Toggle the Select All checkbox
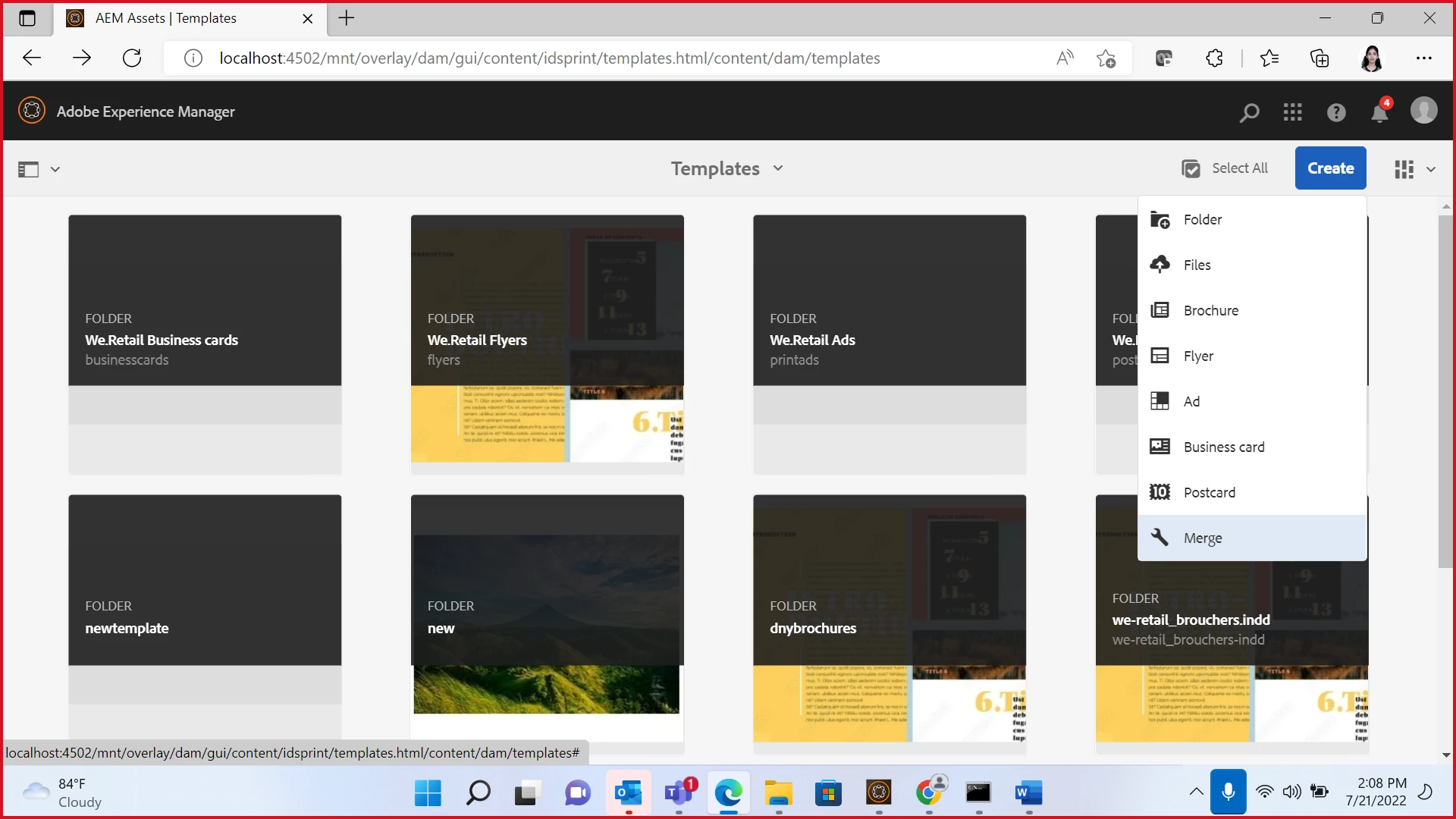The image size is (1456, 819). (x=1191, y=168)
